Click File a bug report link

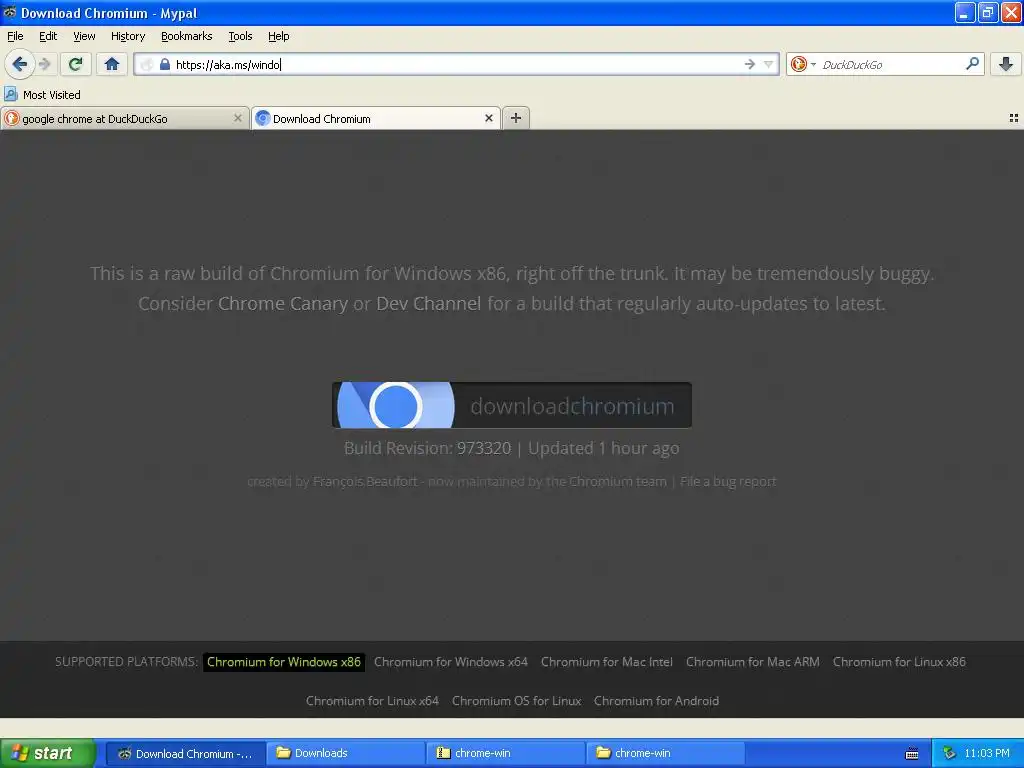[x=728, y=481]
